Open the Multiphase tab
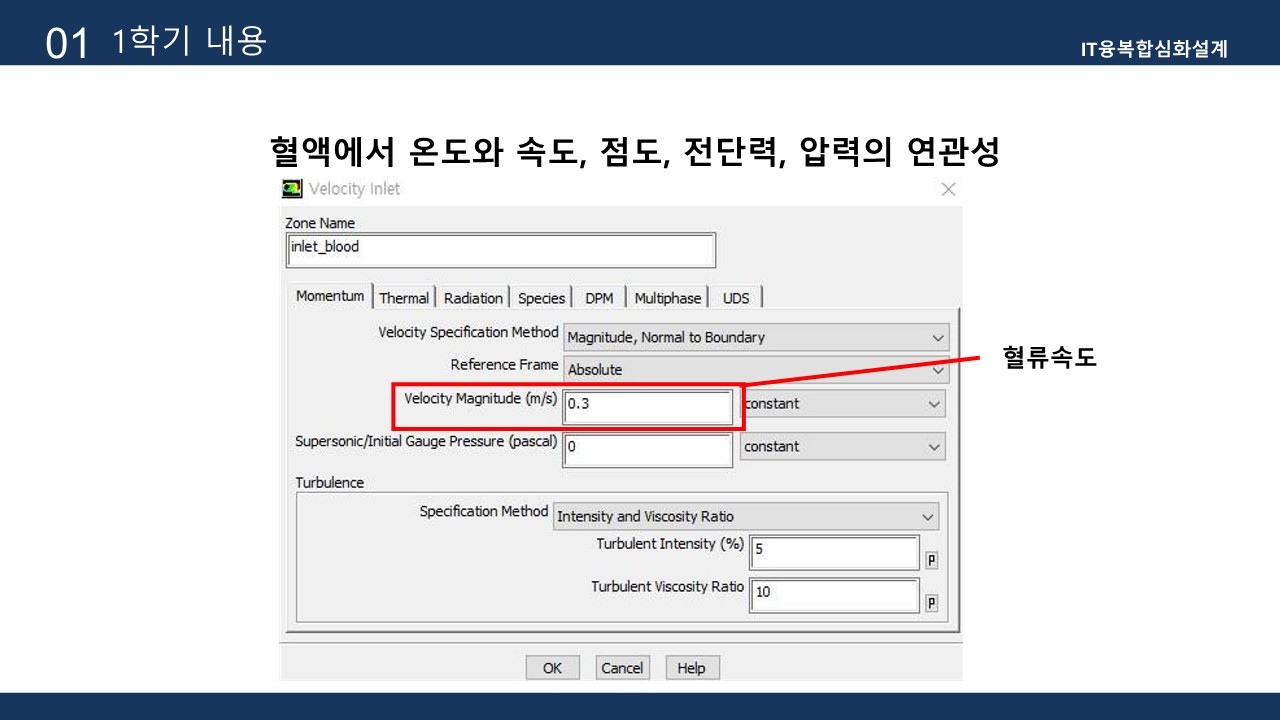Viewport: 1280px width, 720px height. tap(667, 298)
